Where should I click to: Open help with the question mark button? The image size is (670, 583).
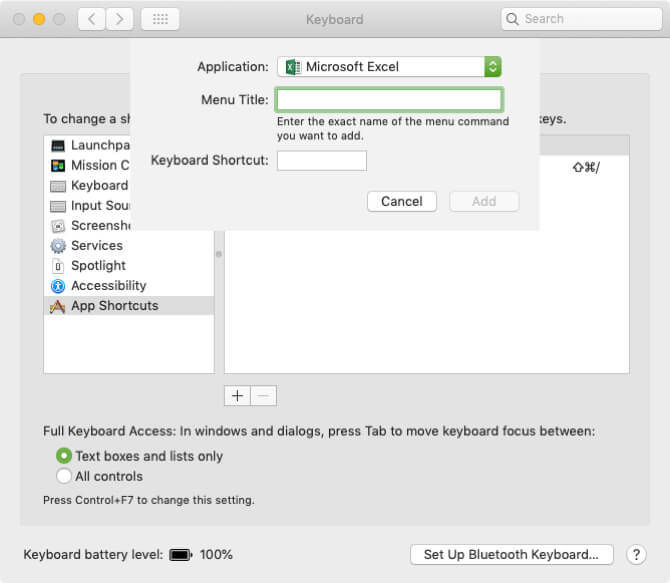[636, 554]
